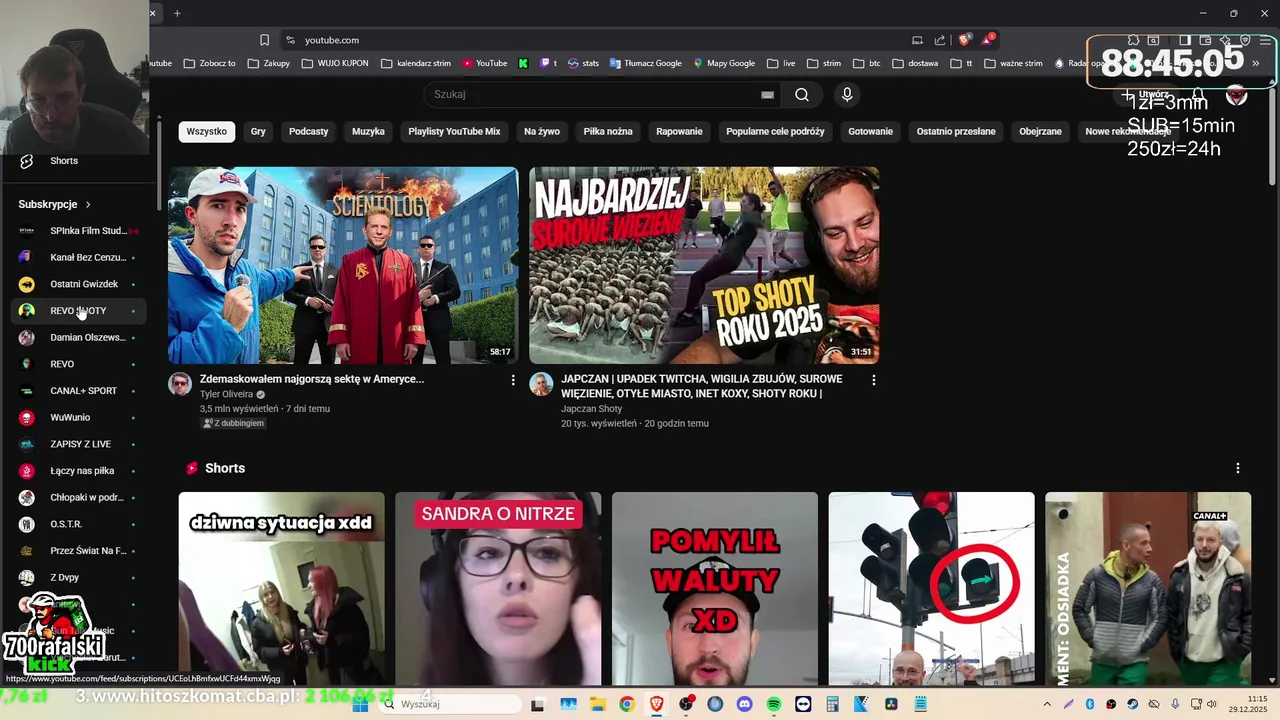
Task: Open 'SANDRA O NITRZE' short
Action: pos(498,588)
